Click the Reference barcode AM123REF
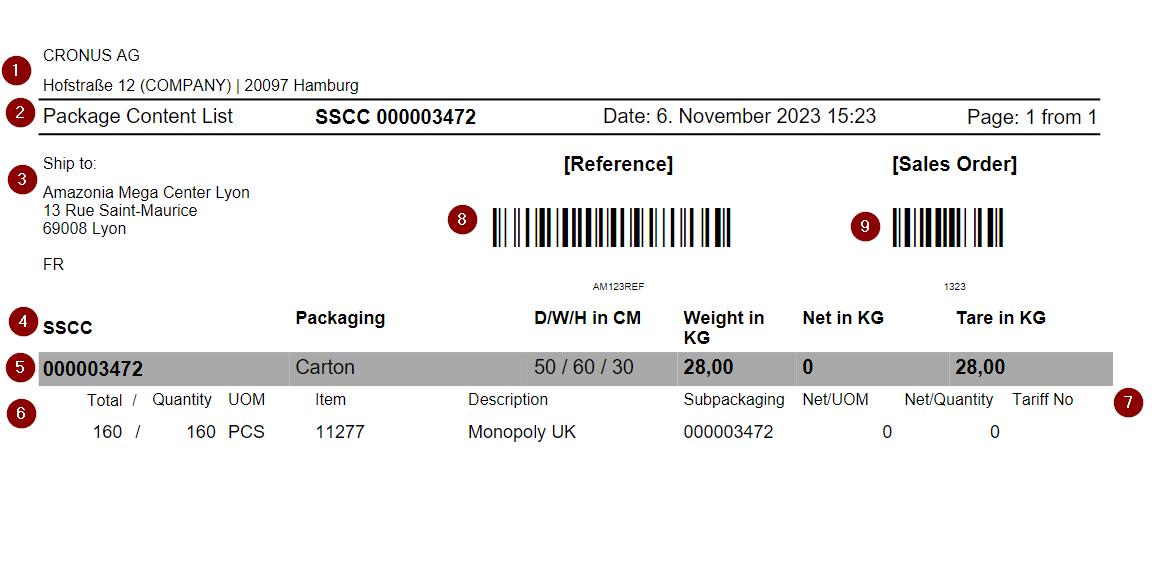 pos(611,228)
